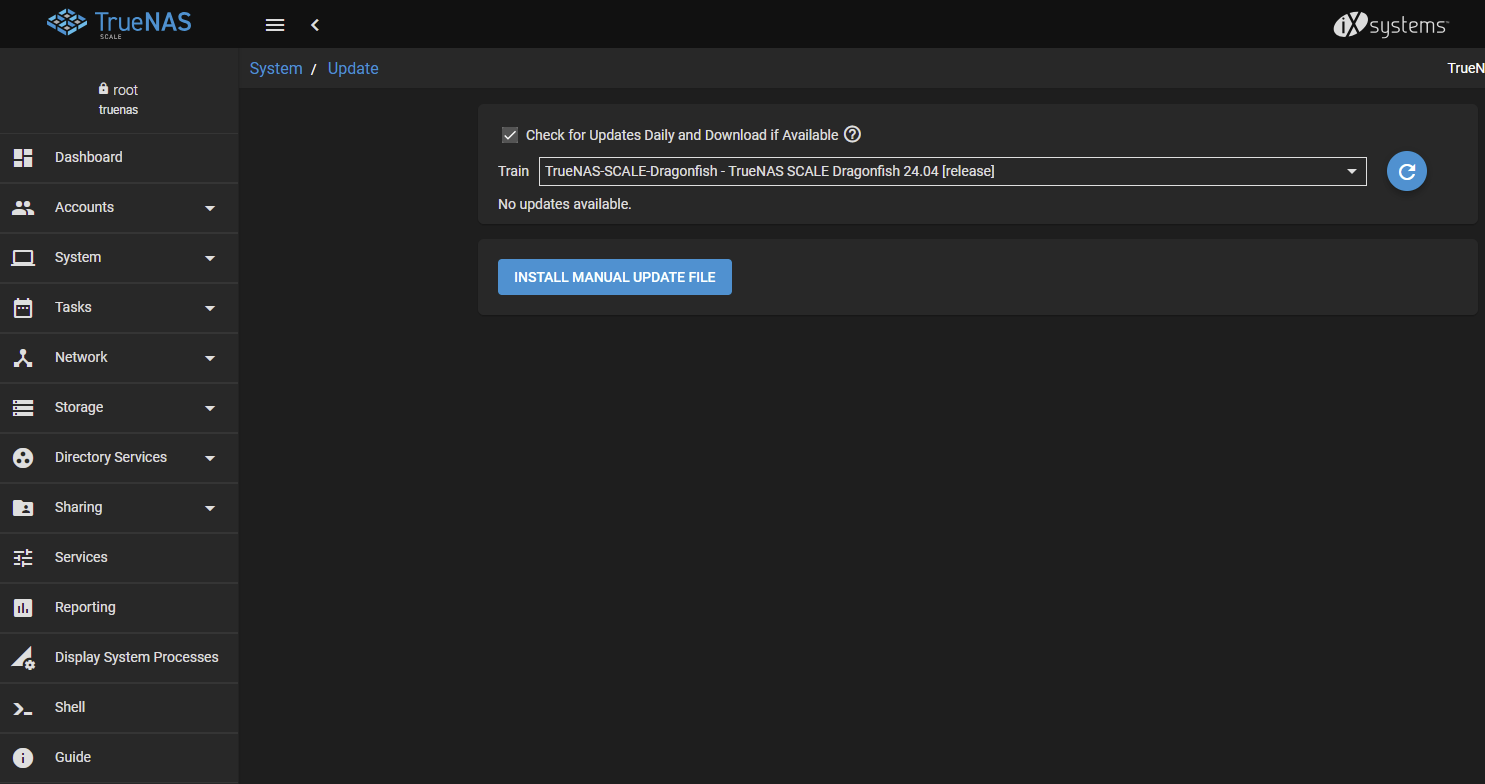Expand the Storage menu section
The width and height of the screenshot is (1485, 784).
click(x=119, y=408)
